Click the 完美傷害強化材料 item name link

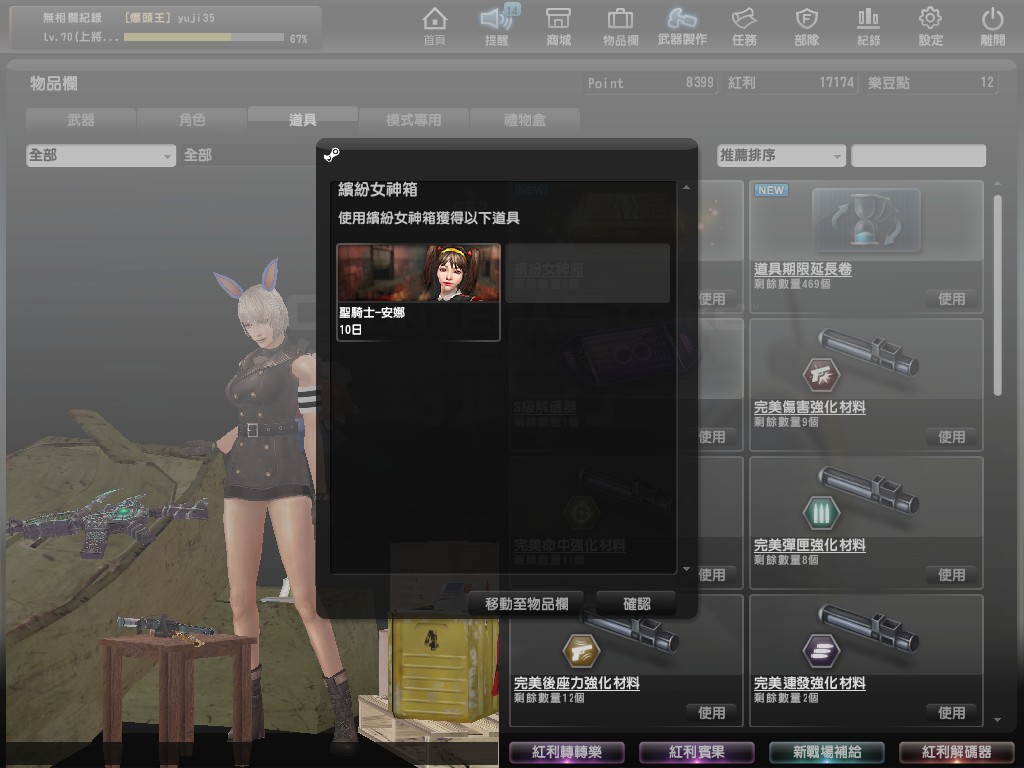coord(810,408)
